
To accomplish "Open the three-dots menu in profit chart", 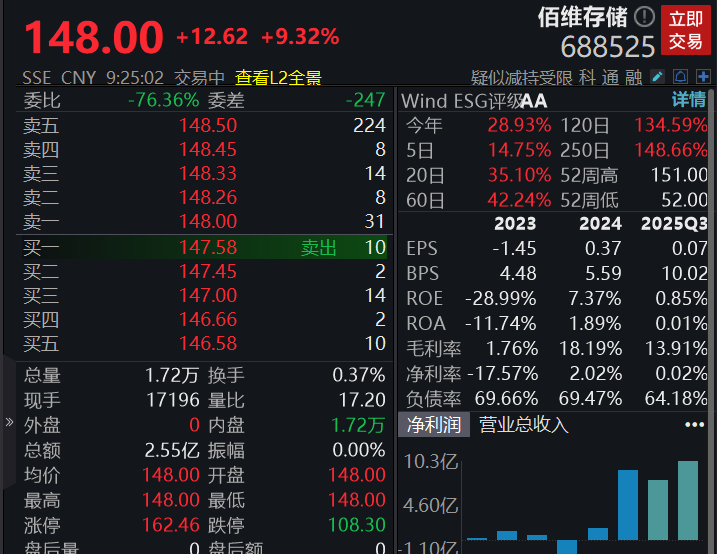I will click(x=694, y=425).
